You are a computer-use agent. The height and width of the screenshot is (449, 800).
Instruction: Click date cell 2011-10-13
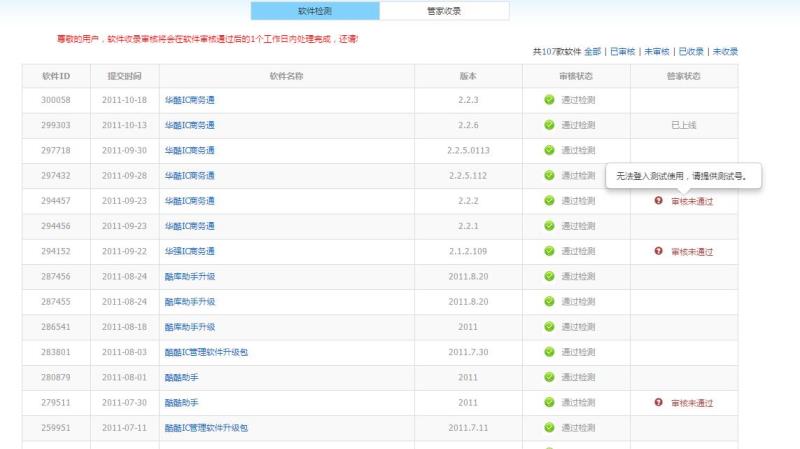click(124, 125)
